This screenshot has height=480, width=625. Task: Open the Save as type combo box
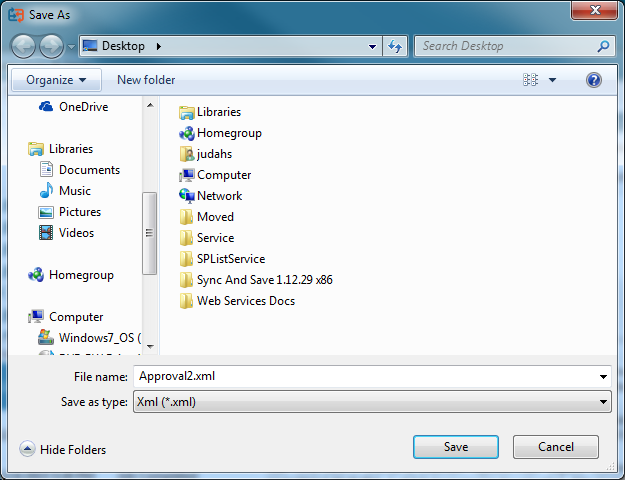click(x=372, y=401)
